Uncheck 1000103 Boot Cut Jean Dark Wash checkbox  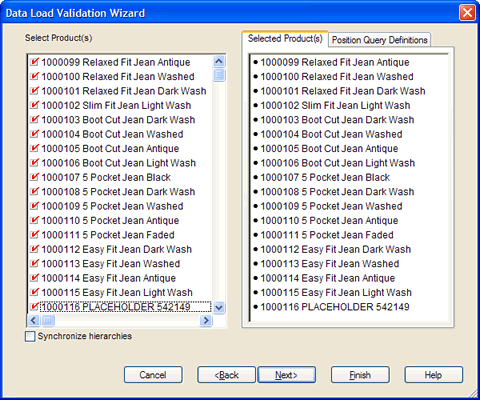pyautogui.click(x=34, y=119)
